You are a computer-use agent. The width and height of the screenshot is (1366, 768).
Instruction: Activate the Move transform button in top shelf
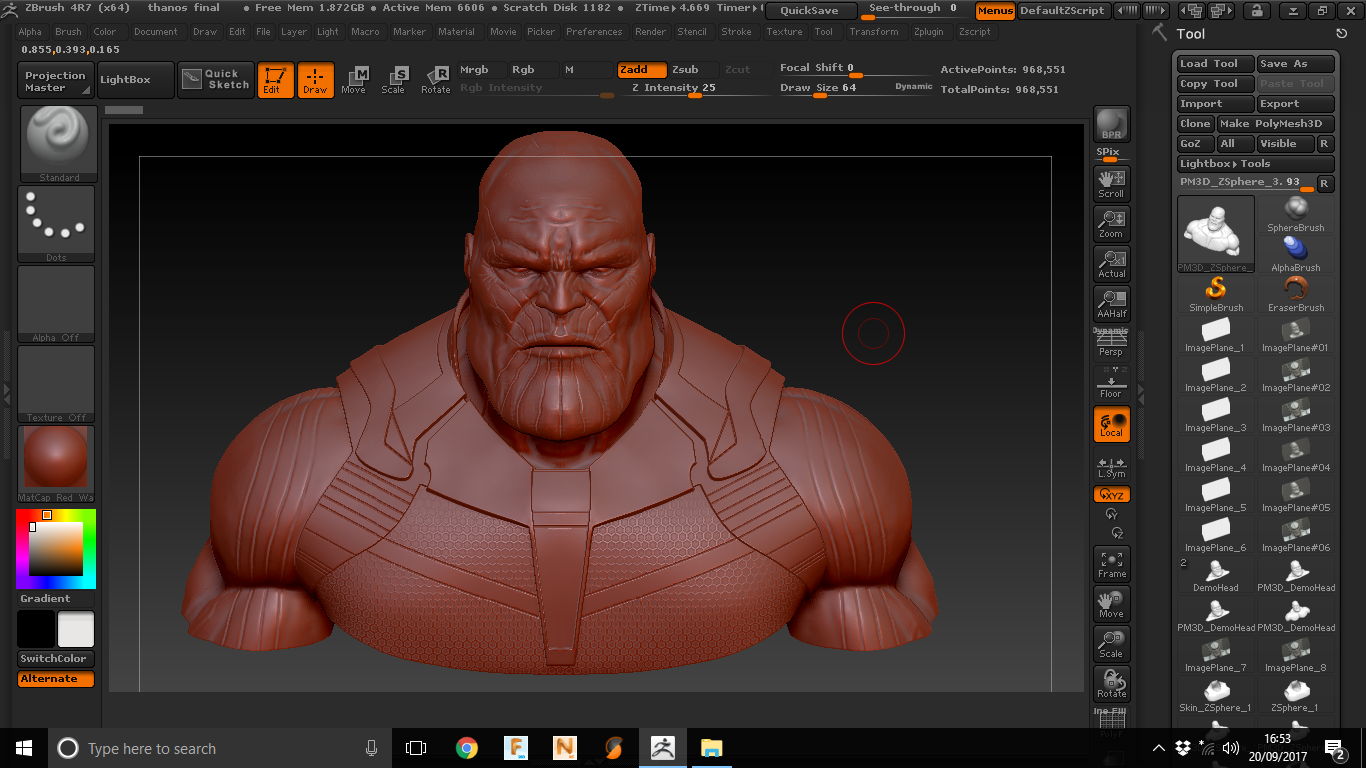pyautogui.click(x=353, y=80)
